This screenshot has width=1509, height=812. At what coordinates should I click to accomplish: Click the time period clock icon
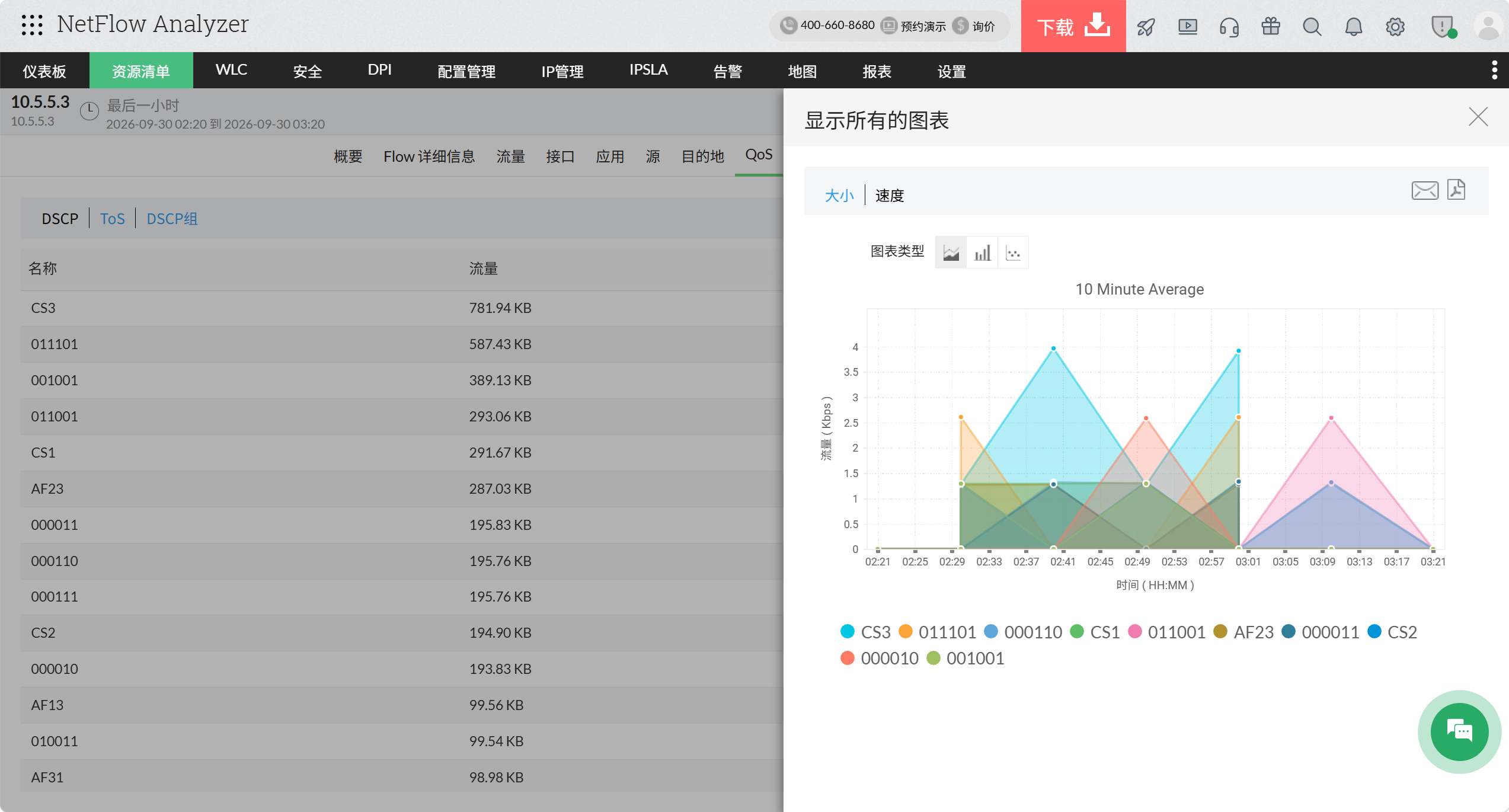point(89,111)
